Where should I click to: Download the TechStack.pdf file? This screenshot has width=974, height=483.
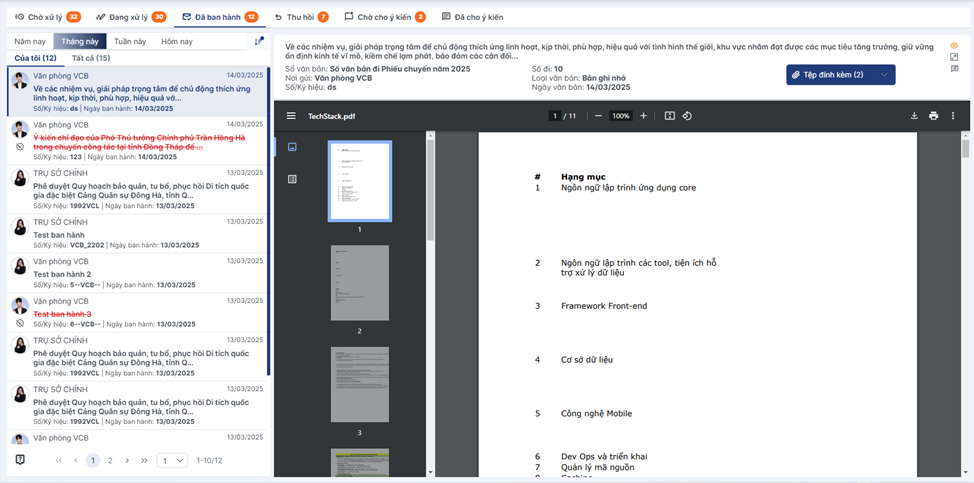pyautogui.click(x=914, y=116)
